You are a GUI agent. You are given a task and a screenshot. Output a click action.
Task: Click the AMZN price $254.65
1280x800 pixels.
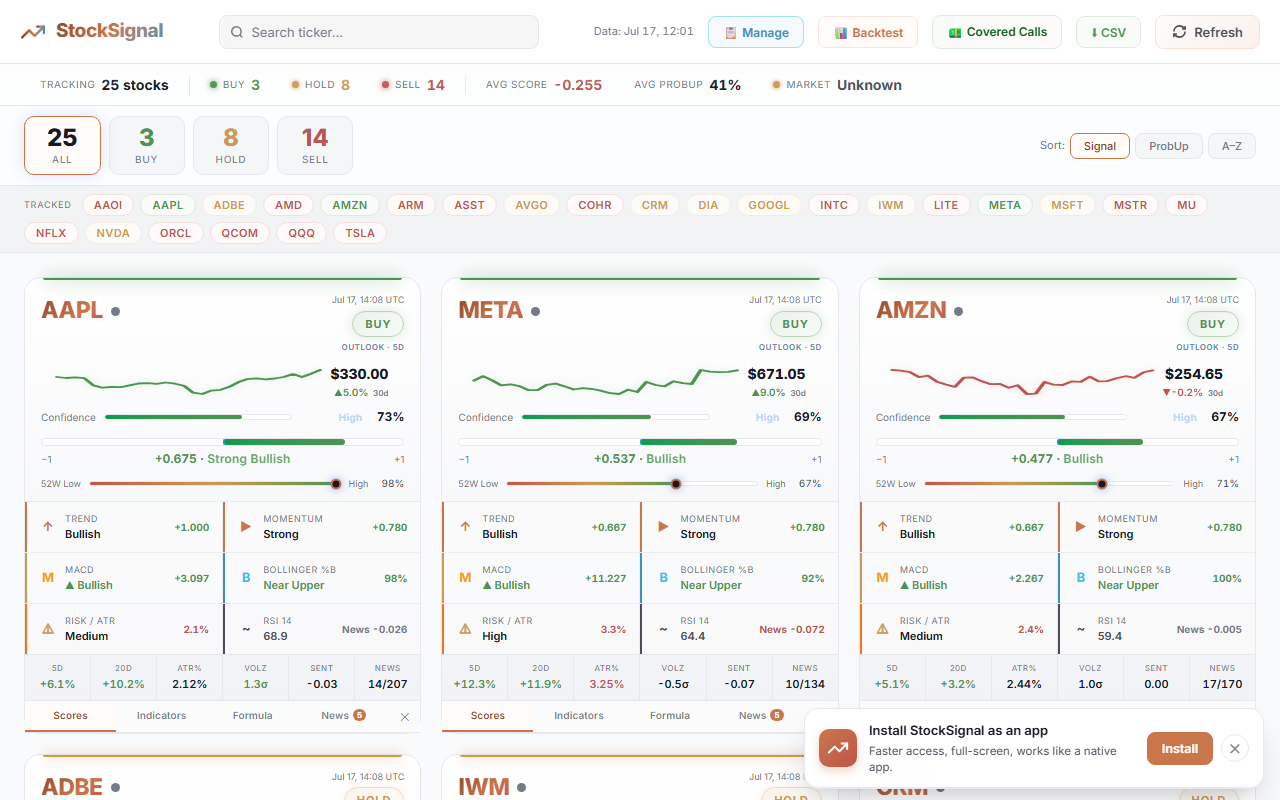1194,374
